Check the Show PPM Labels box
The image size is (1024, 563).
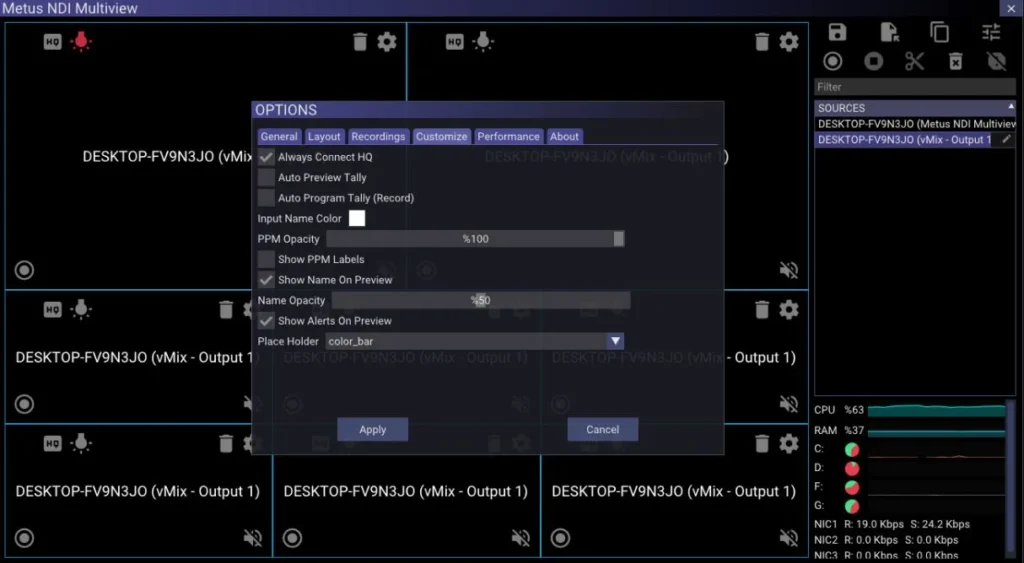pyautogui.click(x=266, y=259)
